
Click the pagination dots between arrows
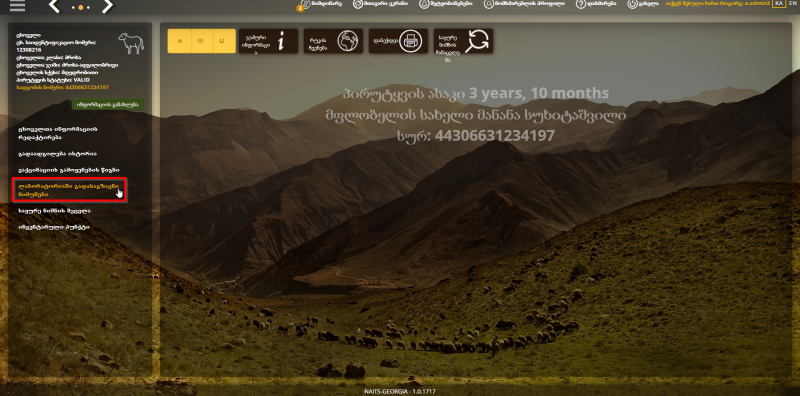coord(81,7)
